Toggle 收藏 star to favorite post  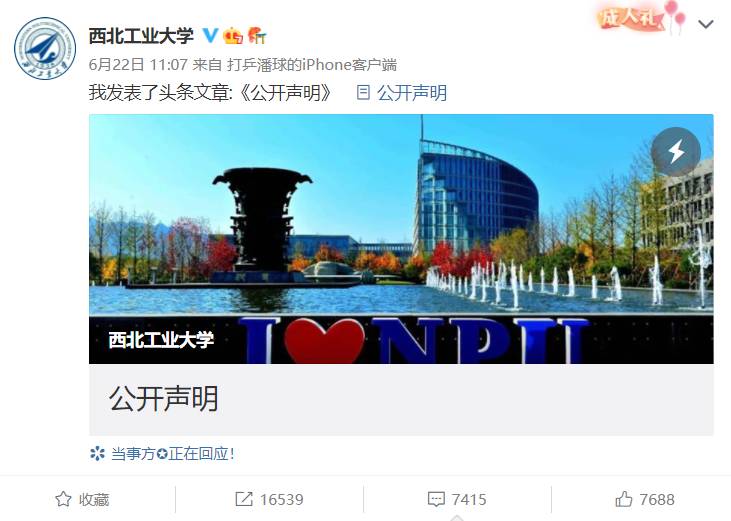pos(82,499)
